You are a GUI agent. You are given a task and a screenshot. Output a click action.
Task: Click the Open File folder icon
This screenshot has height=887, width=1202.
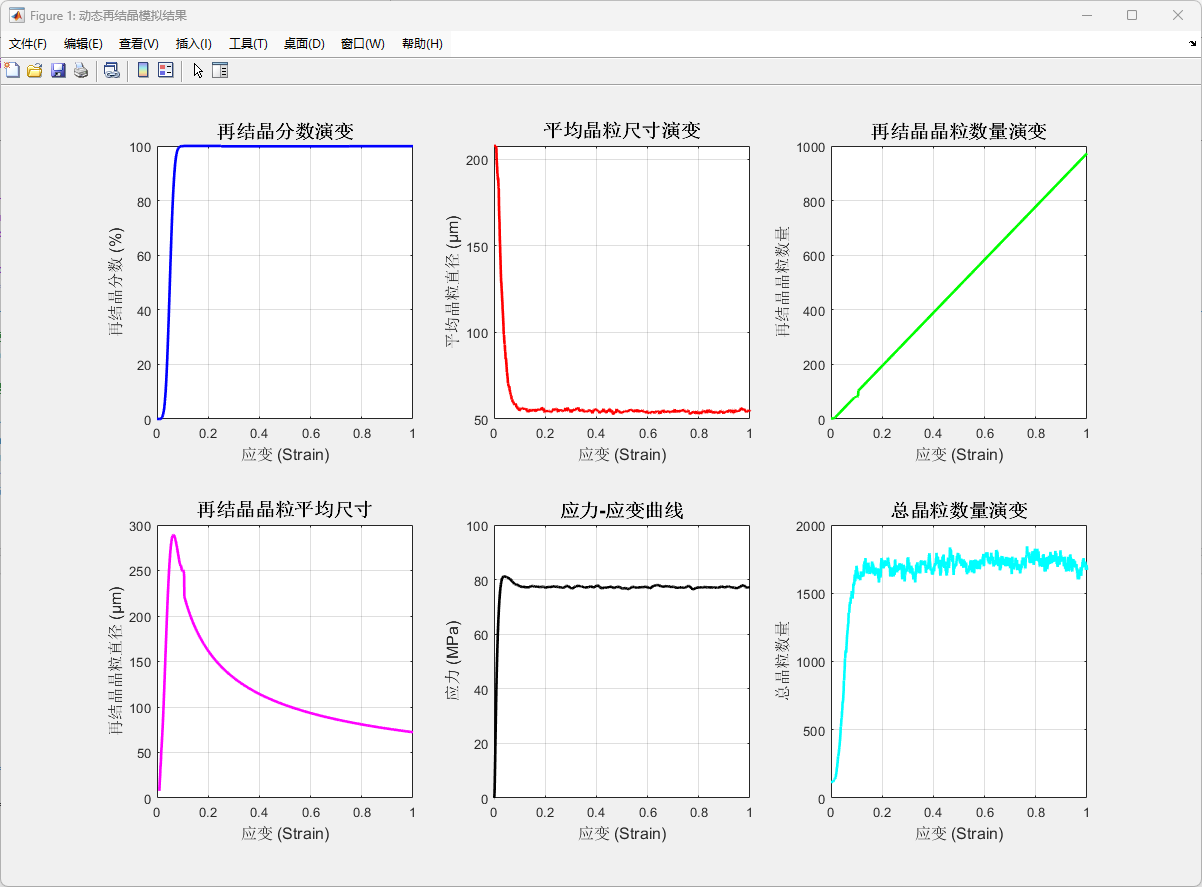click(35, 70)
